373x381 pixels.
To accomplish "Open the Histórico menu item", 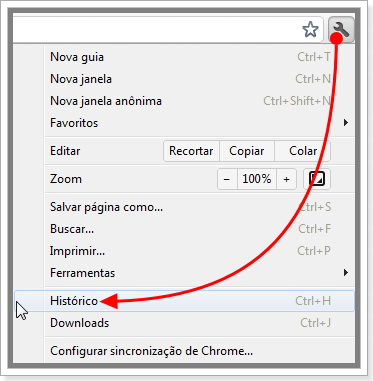I will pyautogui.click(x=185, y=301).
